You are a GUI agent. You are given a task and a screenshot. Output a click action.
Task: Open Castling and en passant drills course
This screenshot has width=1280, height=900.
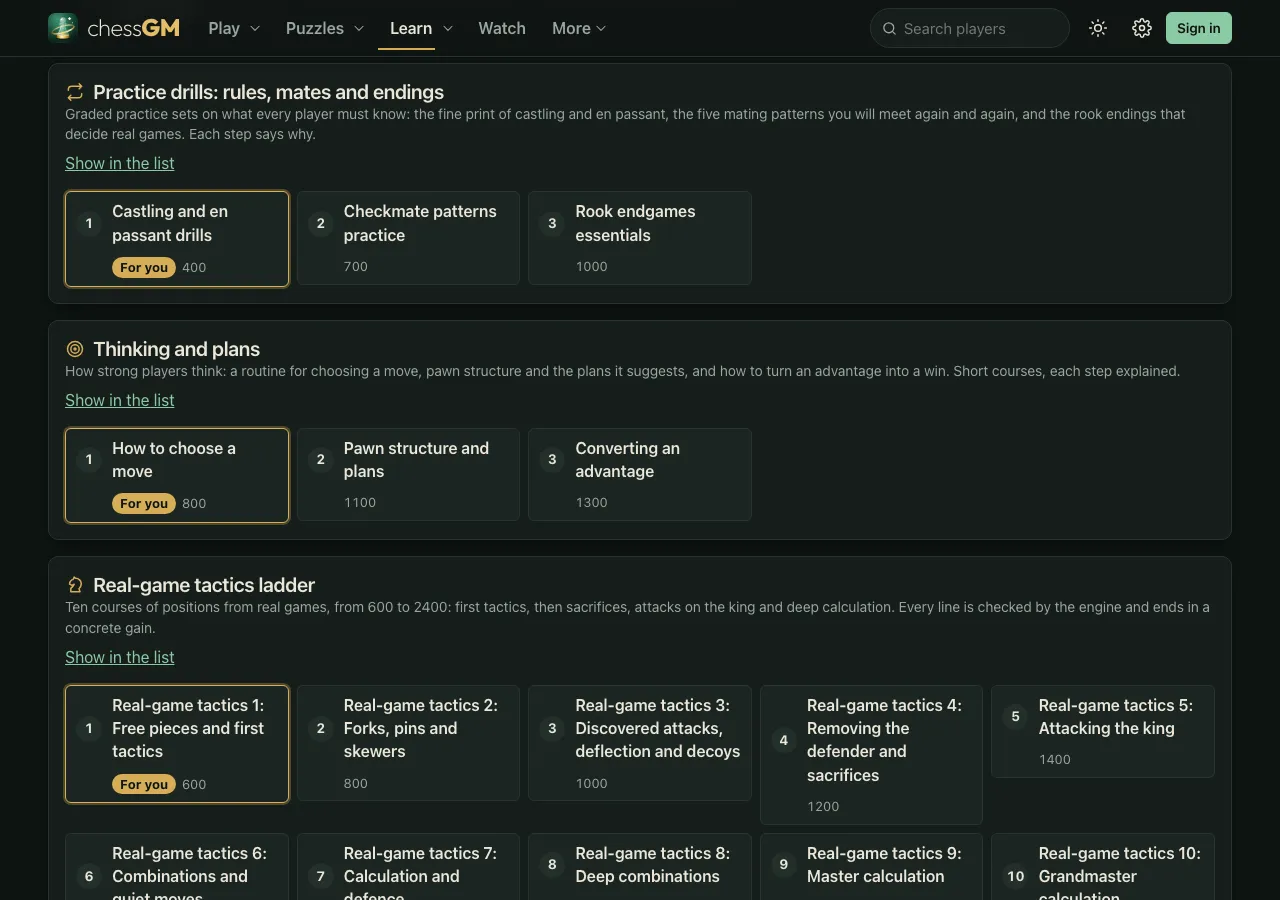177,239
